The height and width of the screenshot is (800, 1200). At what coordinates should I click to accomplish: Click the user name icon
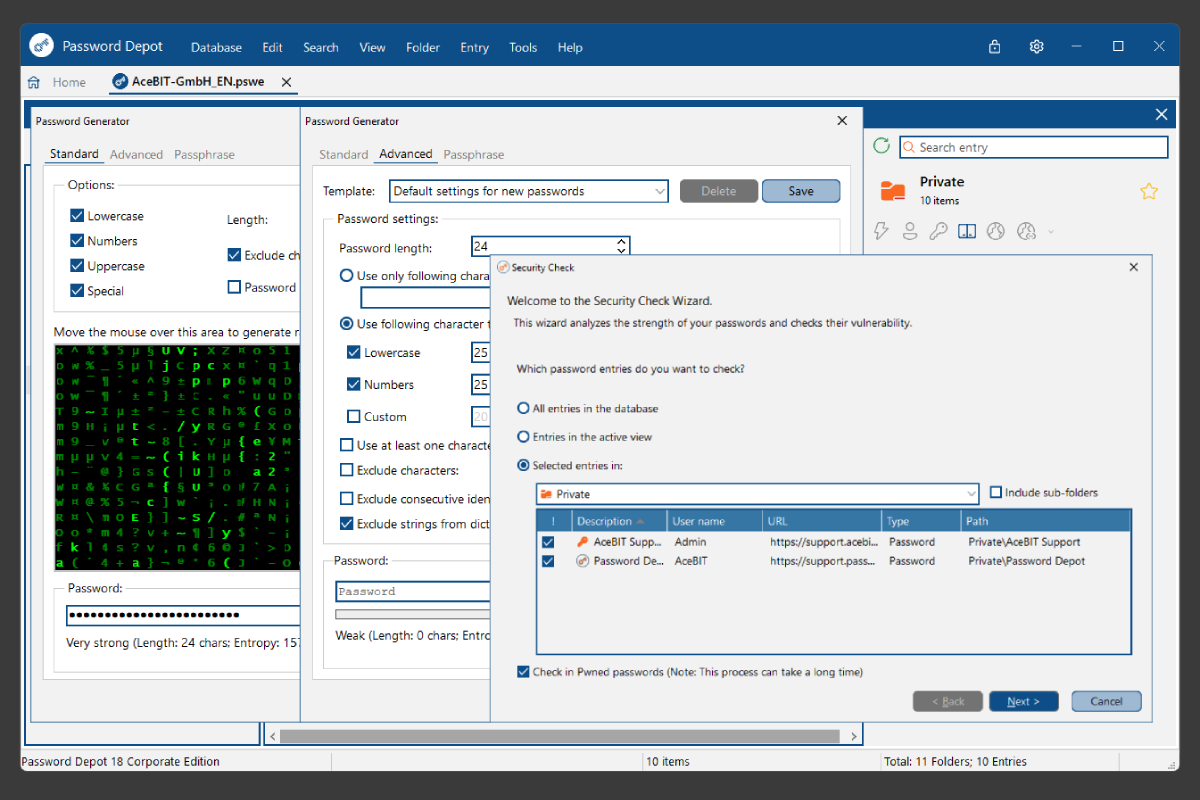pos(909,231)
